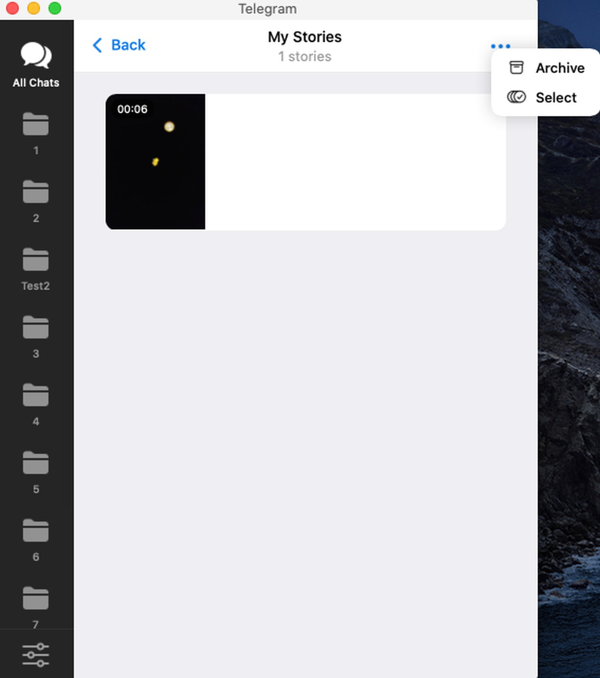
Task: Click the three-dot more options button
Action: (500, 46)
